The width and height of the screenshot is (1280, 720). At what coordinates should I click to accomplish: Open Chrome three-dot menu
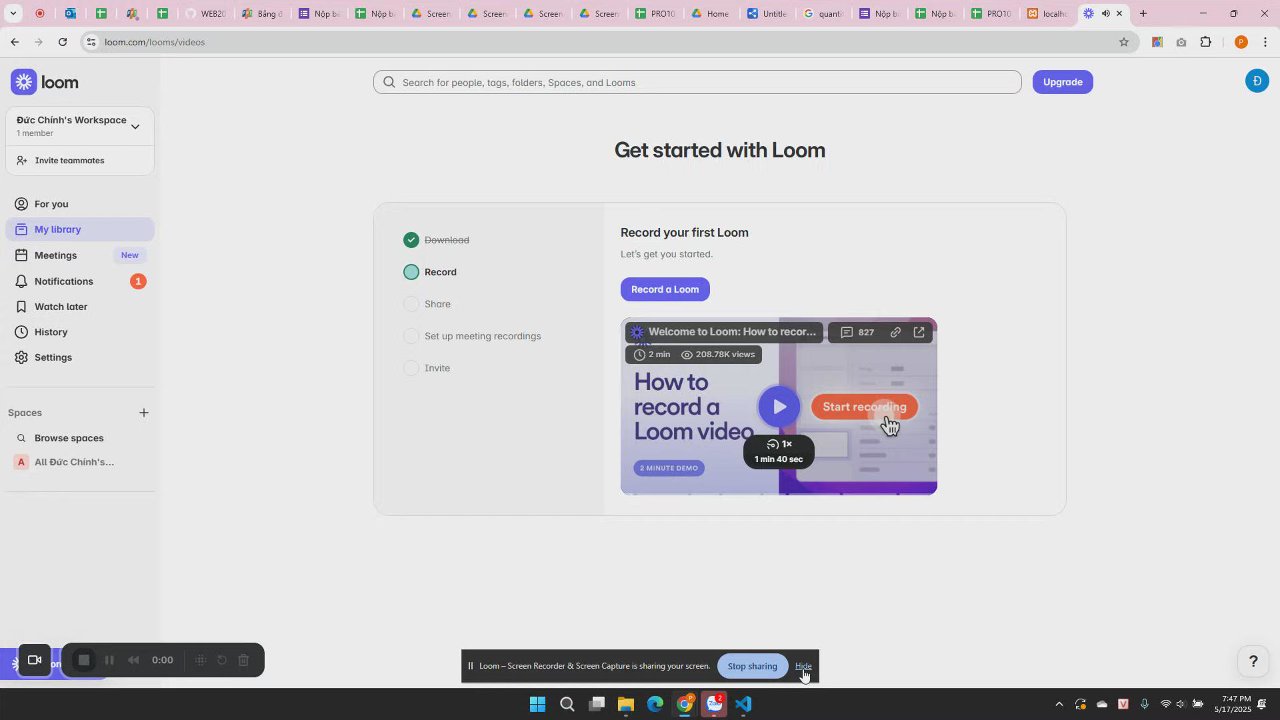point(1265,42)
